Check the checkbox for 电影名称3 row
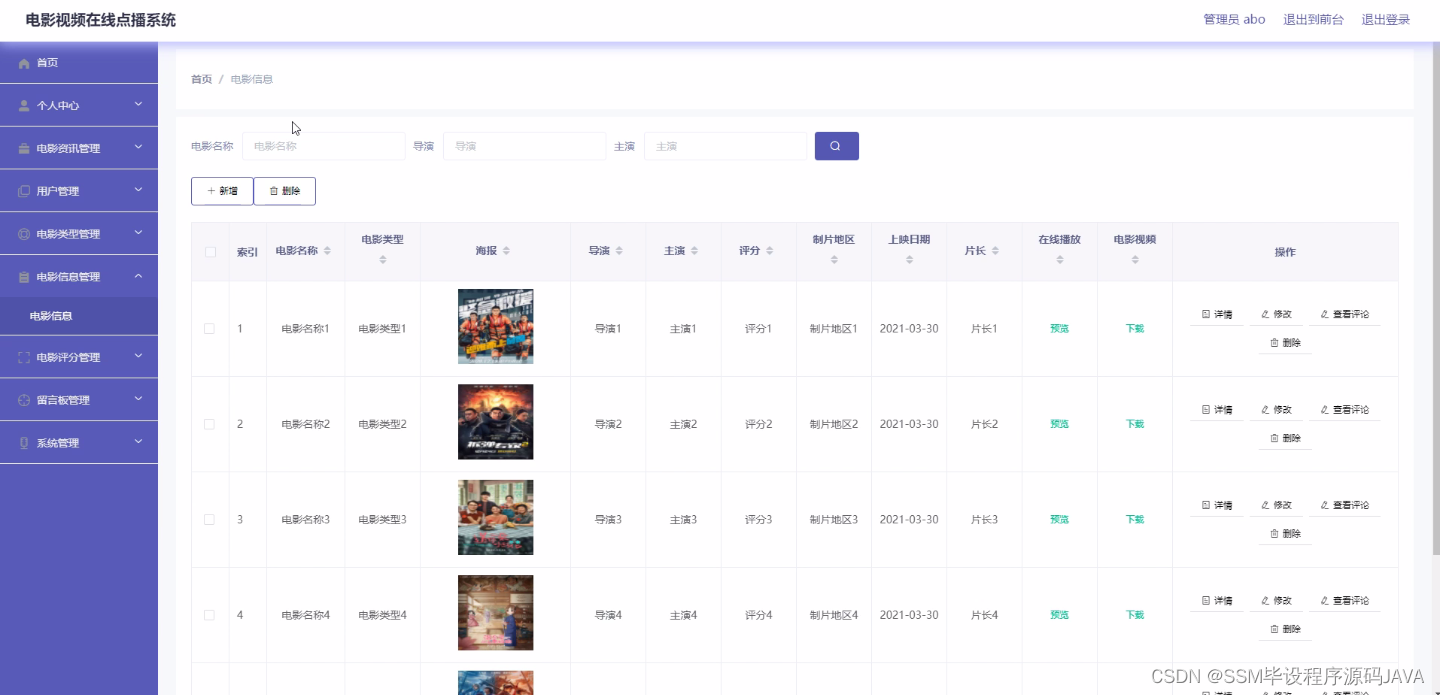1440x695 pixels. coord(209,519)
